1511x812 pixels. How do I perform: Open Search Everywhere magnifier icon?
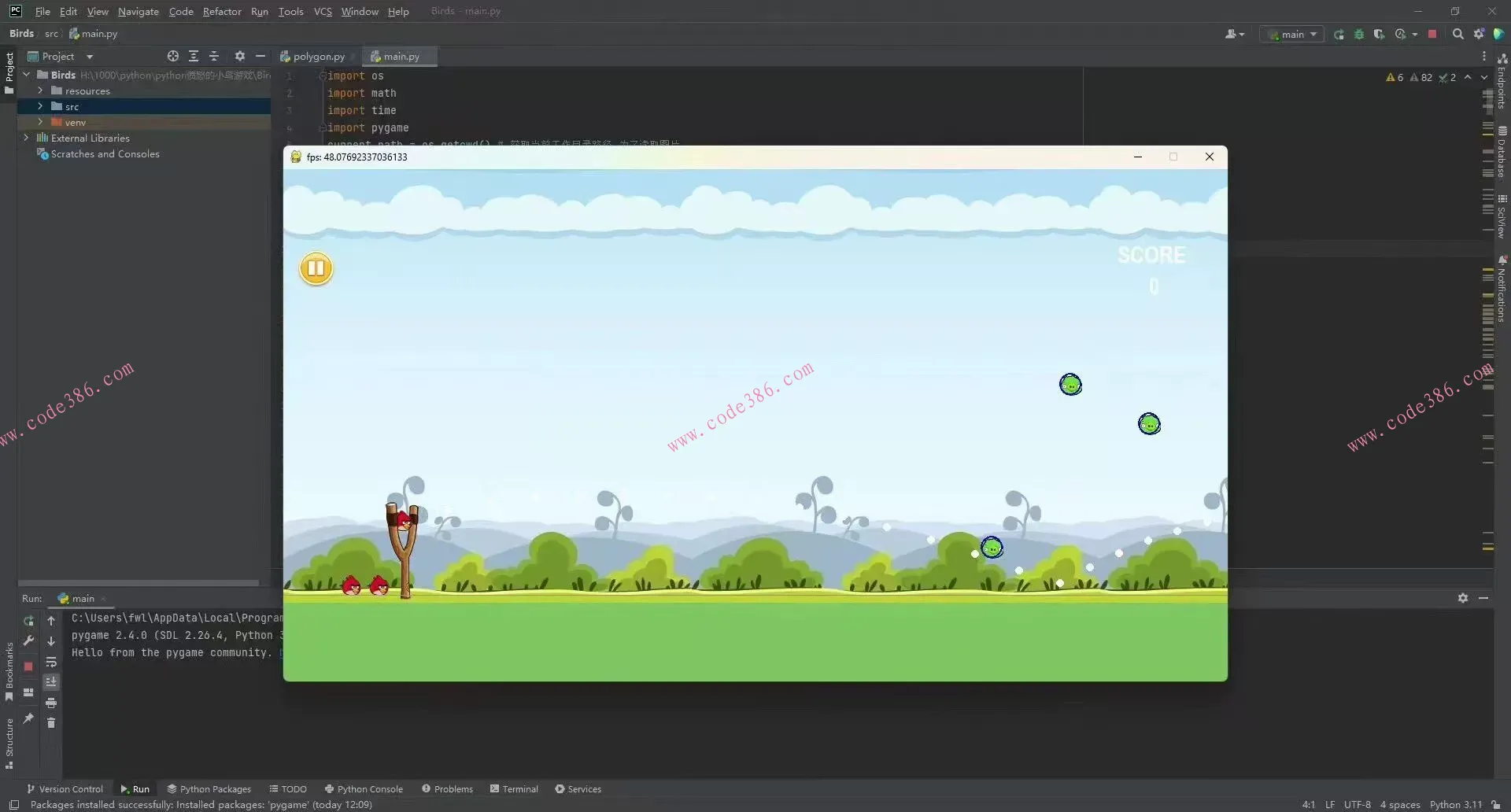(x=1457, y=35)
